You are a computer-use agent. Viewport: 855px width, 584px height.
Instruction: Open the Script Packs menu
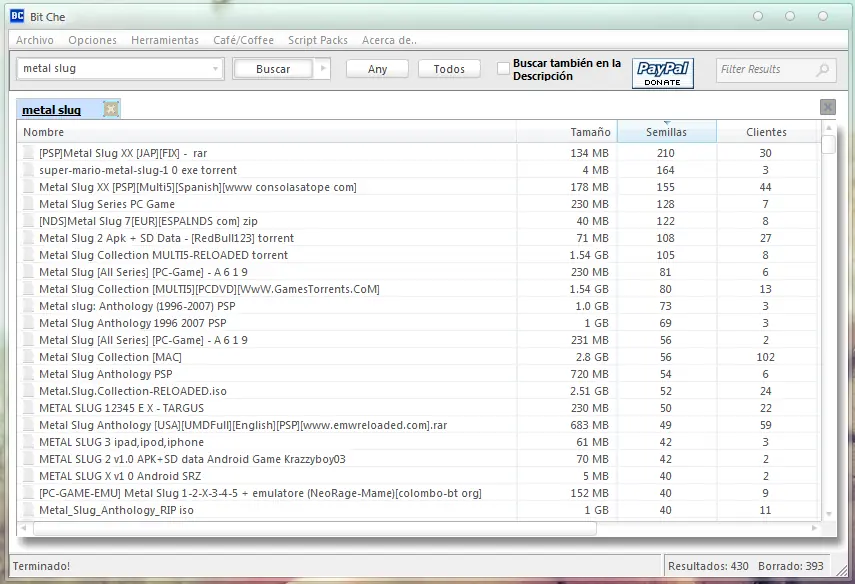point(318,40)
